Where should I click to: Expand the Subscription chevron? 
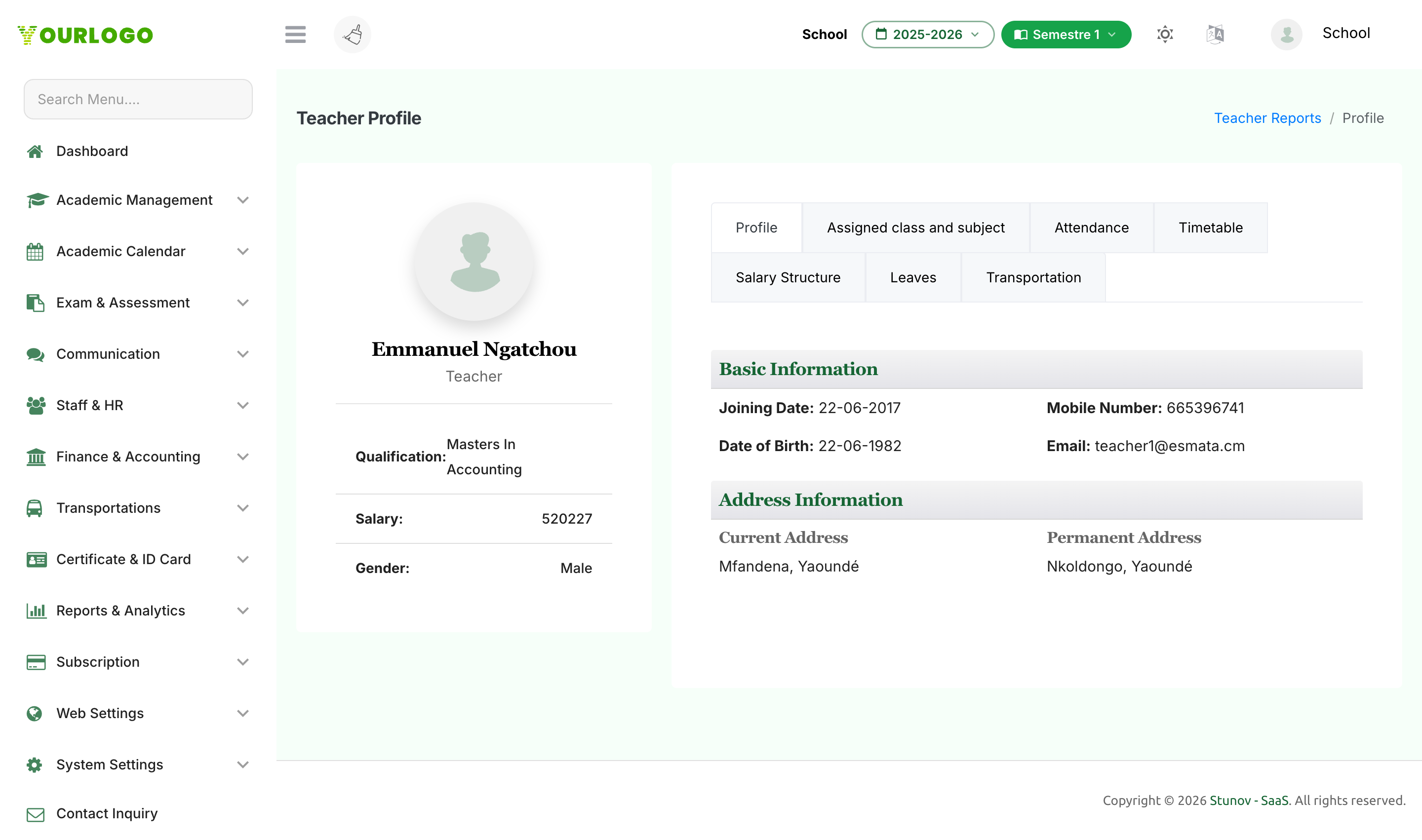242,662
